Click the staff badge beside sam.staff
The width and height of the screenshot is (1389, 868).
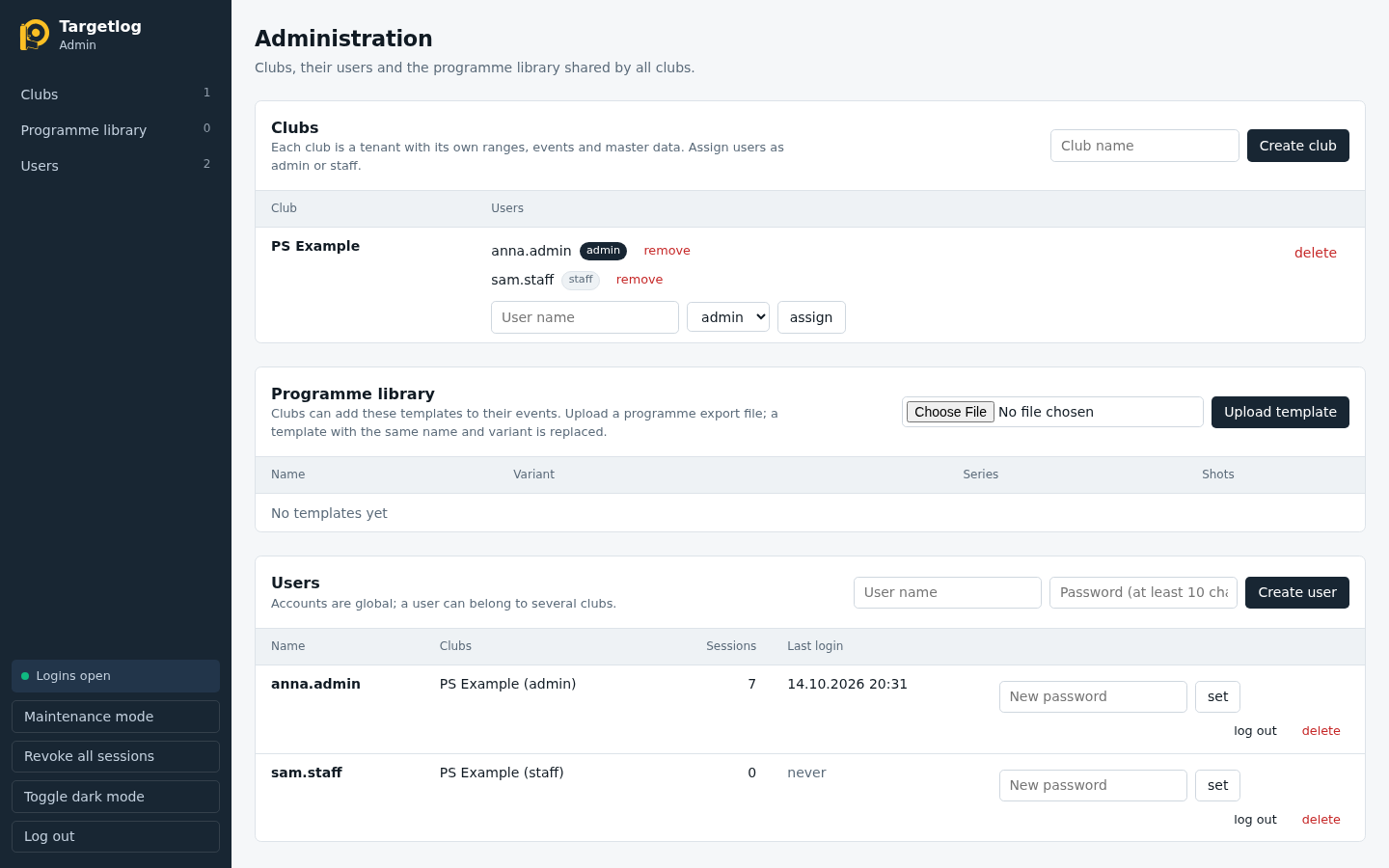(x=581, y=280)
